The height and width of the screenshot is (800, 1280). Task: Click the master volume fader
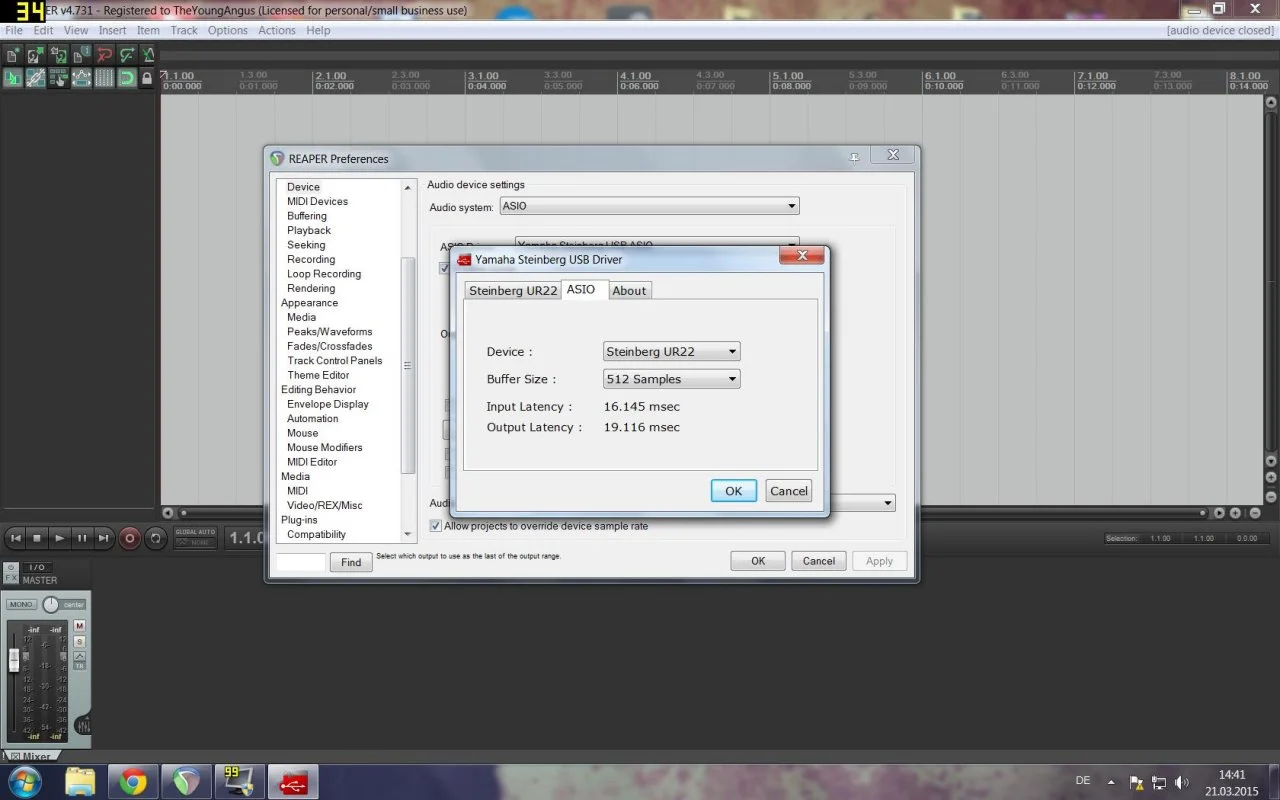point(14,659)
